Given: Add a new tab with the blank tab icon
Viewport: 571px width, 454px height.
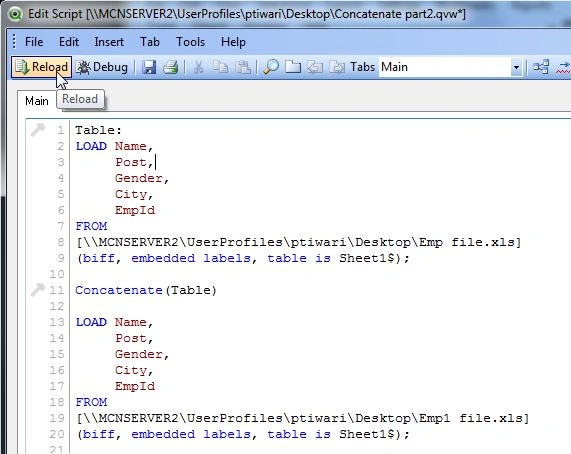Looking at the screenshot, I should [293, 67].
